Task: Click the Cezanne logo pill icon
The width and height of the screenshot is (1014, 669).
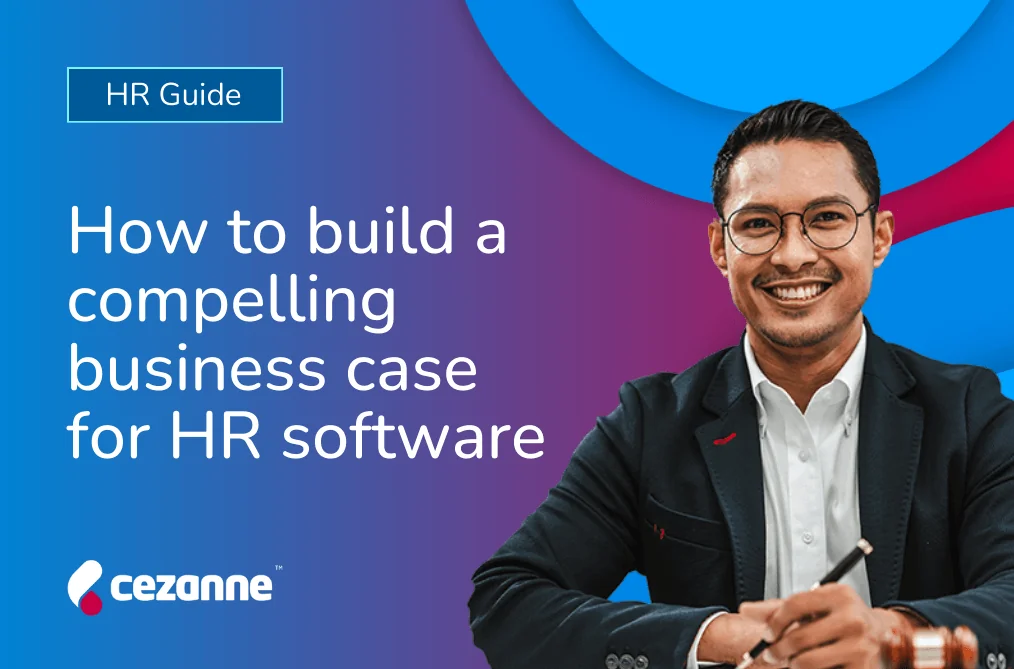Action: tap(86, 586)
